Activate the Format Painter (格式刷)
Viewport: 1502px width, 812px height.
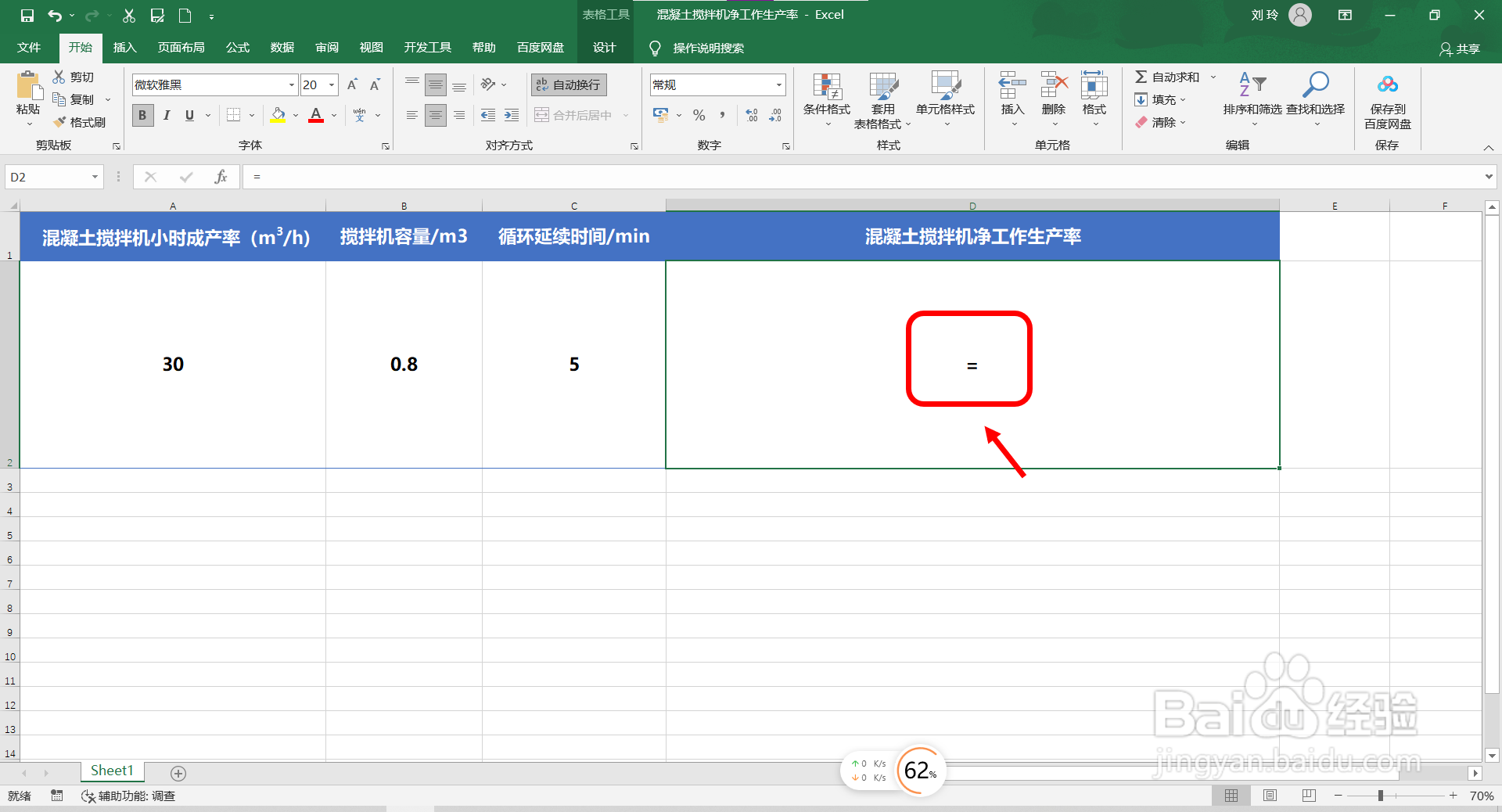pos(80,122)
